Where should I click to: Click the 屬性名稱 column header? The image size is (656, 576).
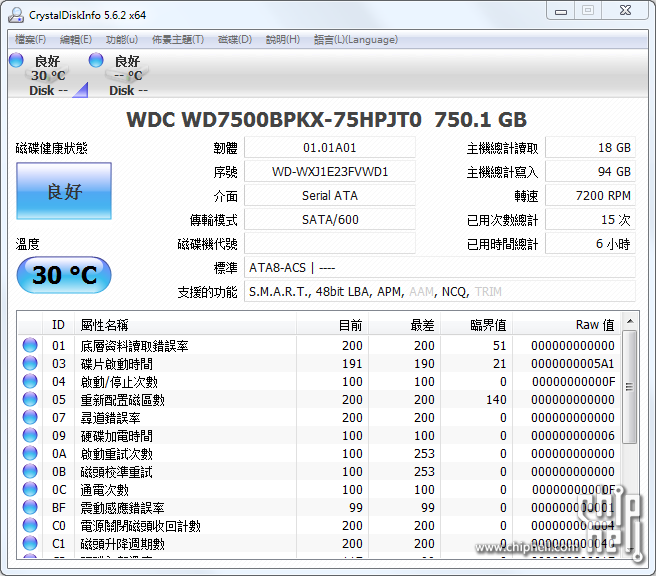coord(185,325)
